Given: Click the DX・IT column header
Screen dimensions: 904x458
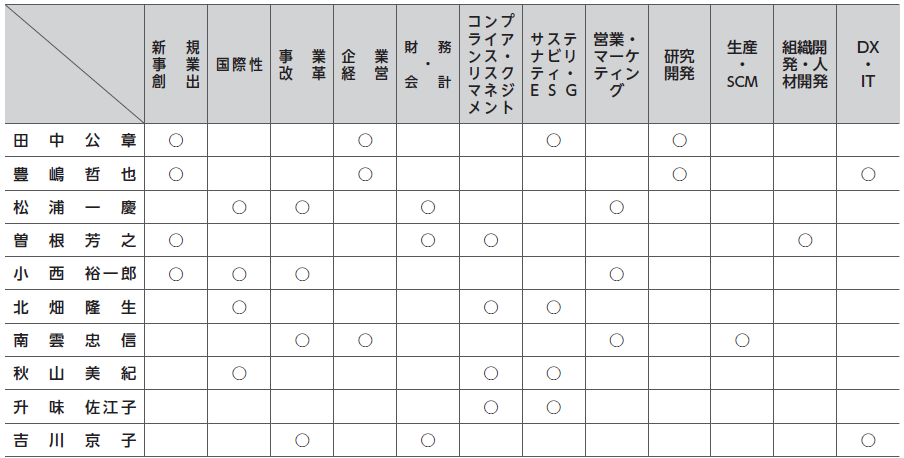Looking at the screenshot, I should coord(868,64).
